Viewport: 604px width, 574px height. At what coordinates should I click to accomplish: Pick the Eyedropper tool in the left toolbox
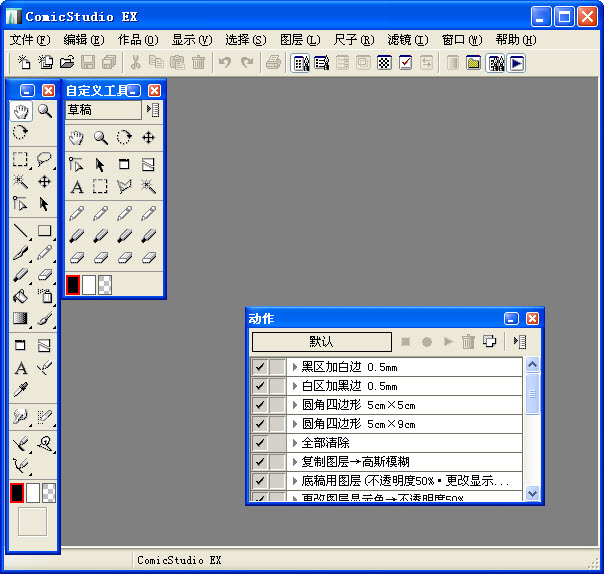click(21, 389)
